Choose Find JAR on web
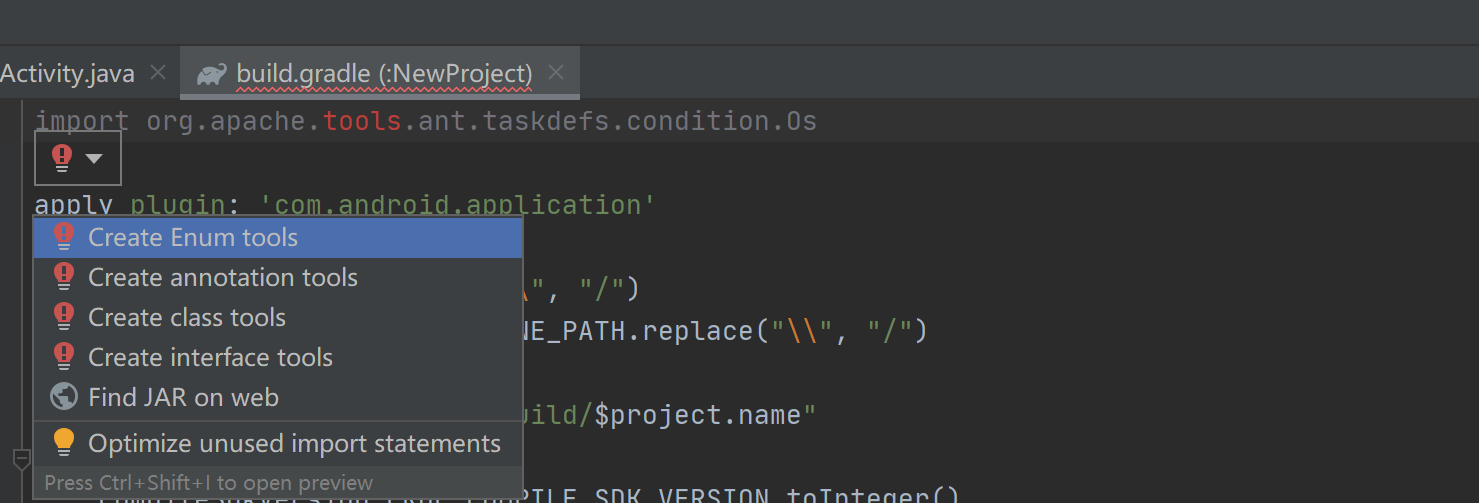The width and height of the screenshot is (1479, 503). coord(183,397)
